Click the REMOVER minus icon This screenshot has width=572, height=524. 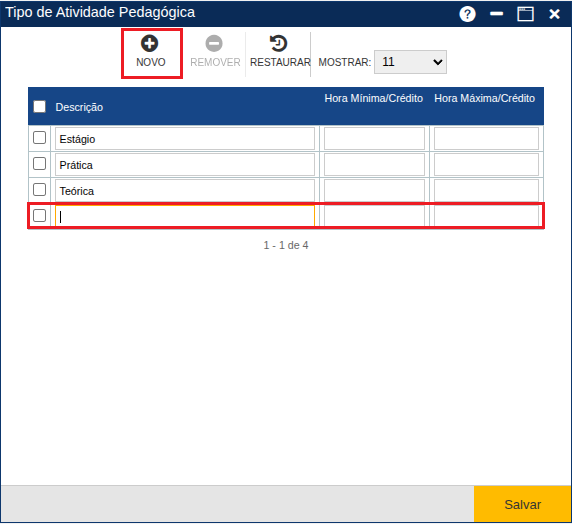214,43
